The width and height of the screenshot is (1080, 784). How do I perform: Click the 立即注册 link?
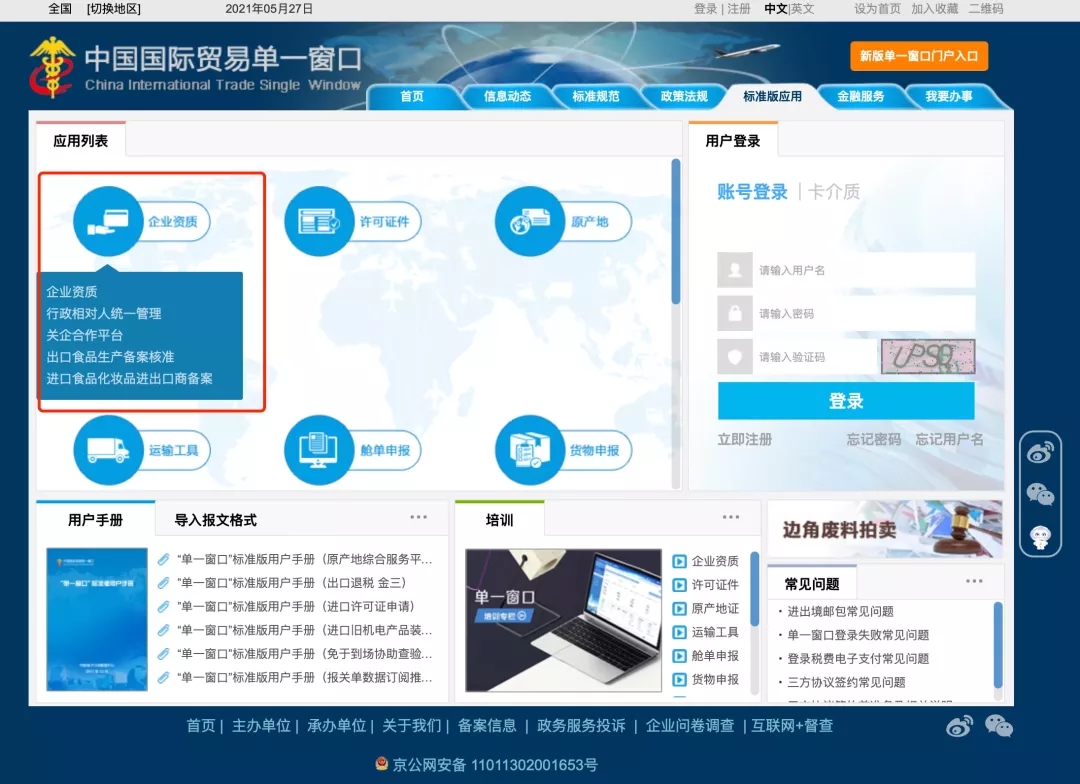744,438
